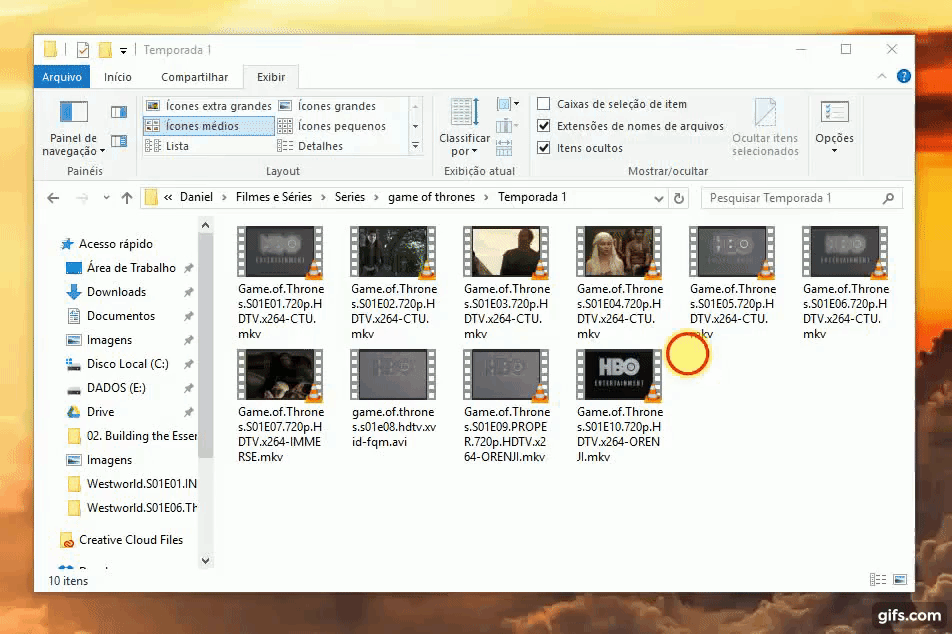Click Ocultar itens selecionados button
This screenshot has width=952, height=634.
tap(765, 128)
